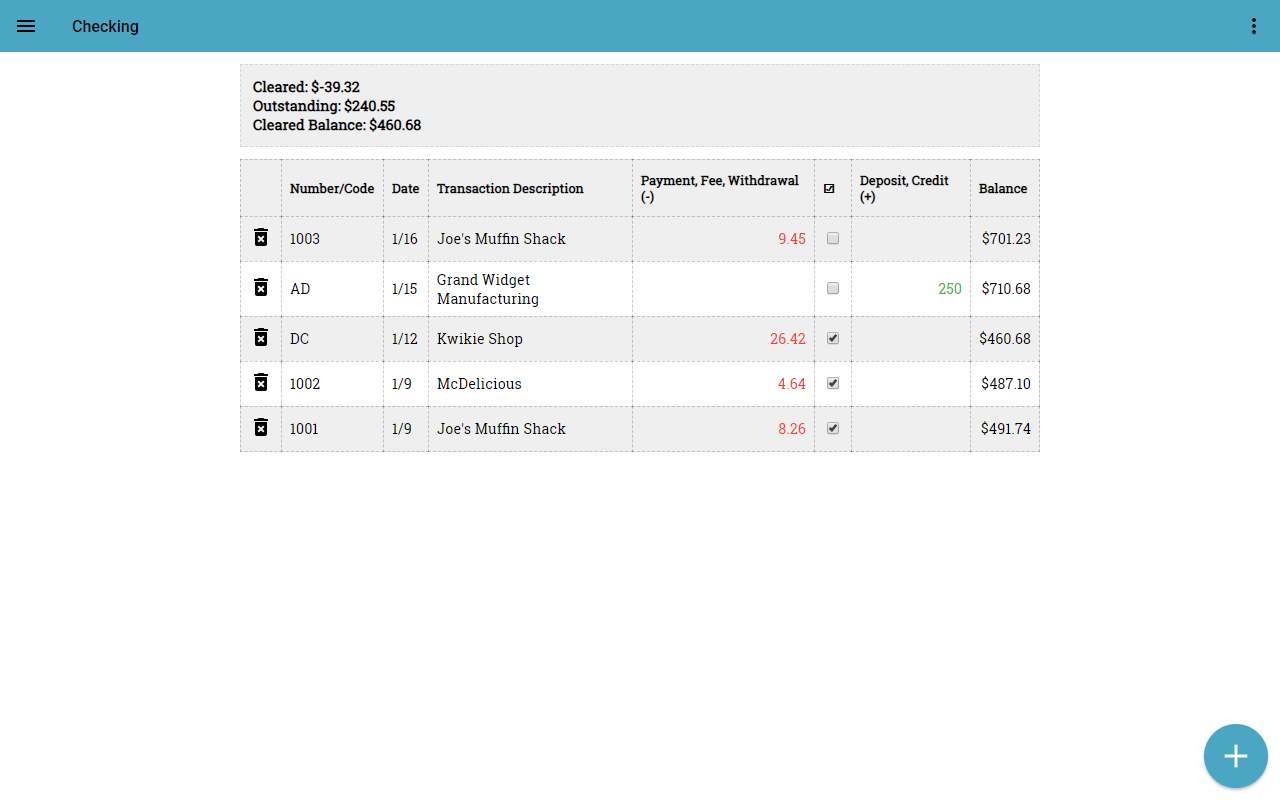Click the 26.42 payment amount
This screenshot has width=1280, height=800.
pyautogui.click(x=787, y=339)
